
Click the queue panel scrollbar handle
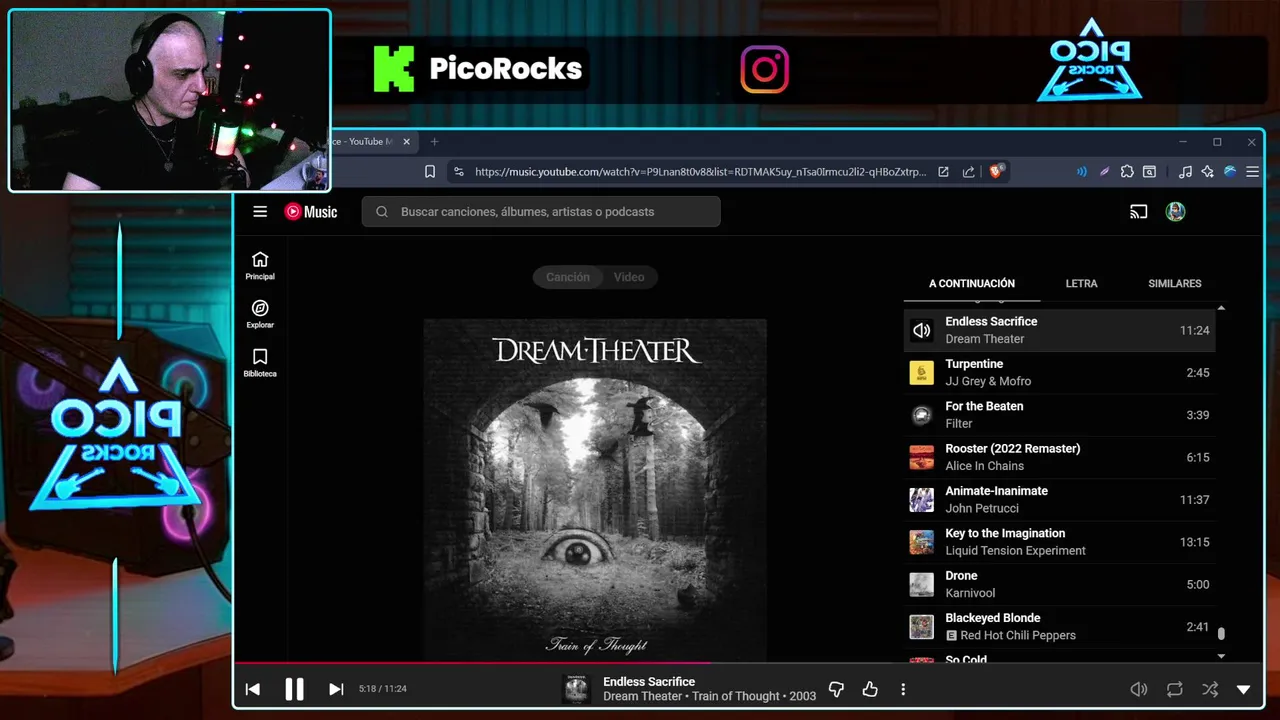(1221, 633)
